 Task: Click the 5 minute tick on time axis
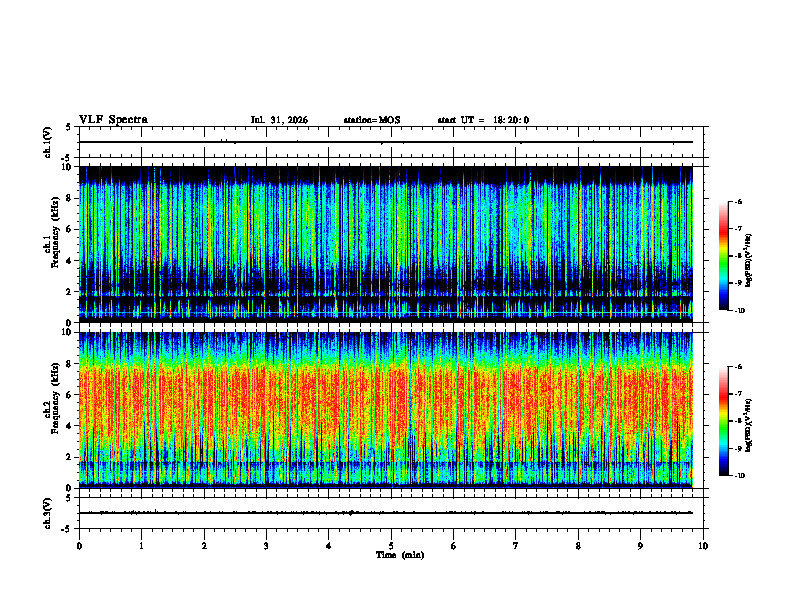pos(391,546)
